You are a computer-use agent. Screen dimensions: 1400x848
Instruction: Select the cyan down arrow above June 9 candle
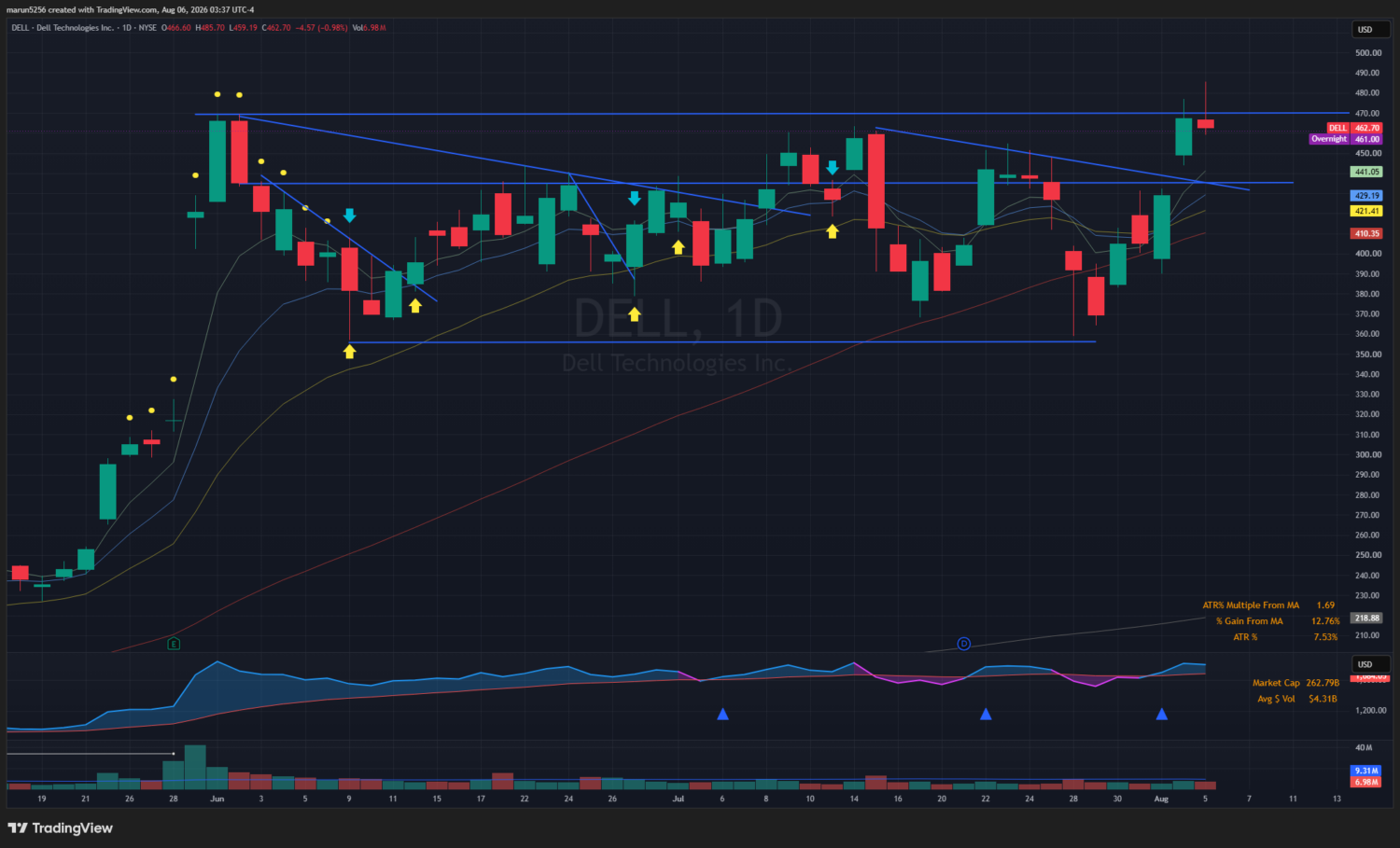[x=350, y=215]
